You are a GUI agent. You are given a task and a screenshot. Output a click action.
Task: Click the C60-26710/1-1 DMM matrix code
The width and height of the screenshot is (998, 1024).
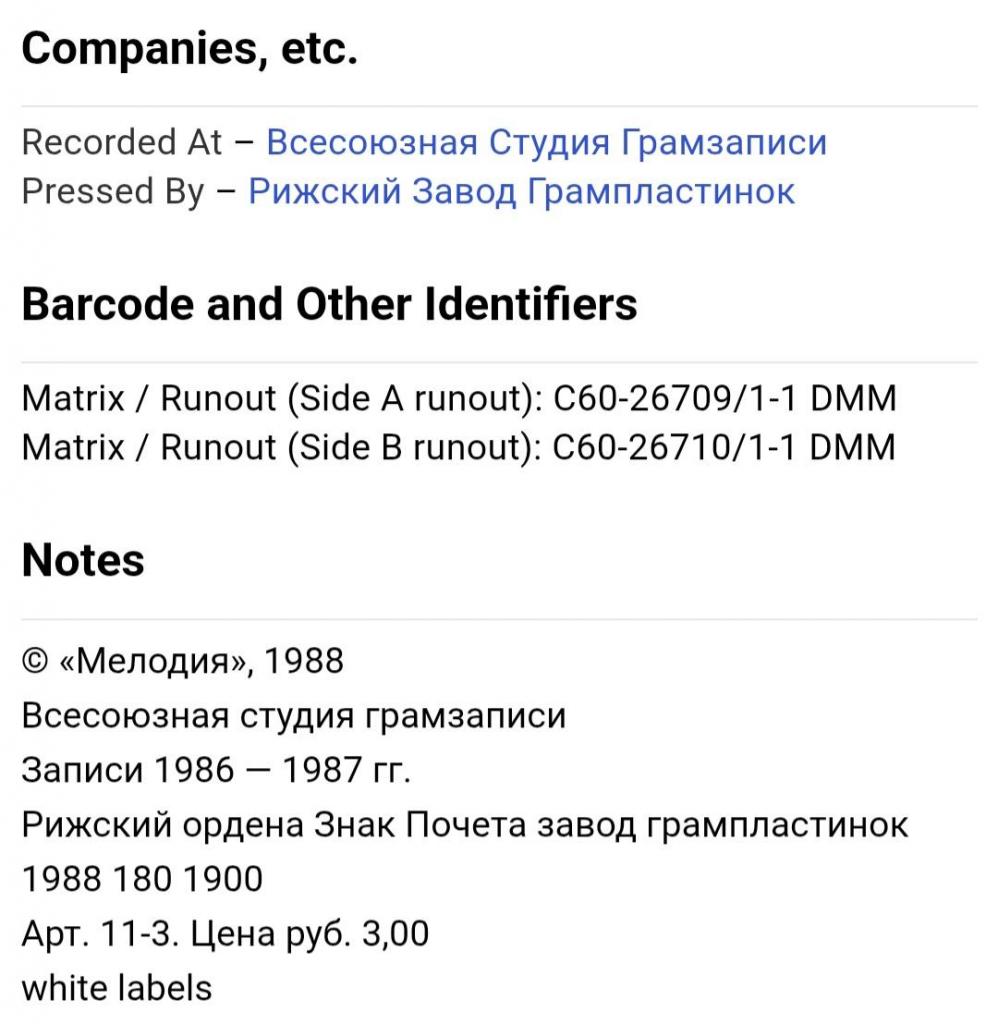pos(724,448)
